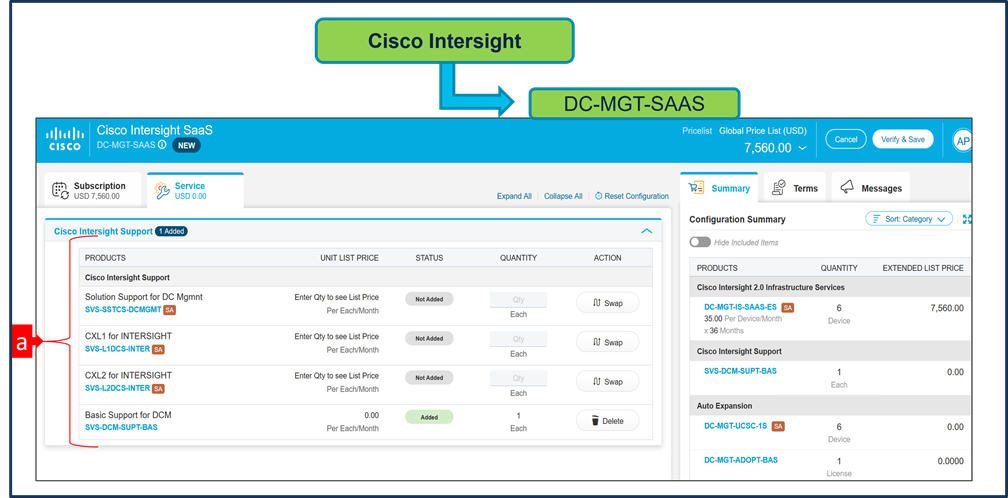
Task: Click the Qty field for CXL2 row
Action: 518,378
